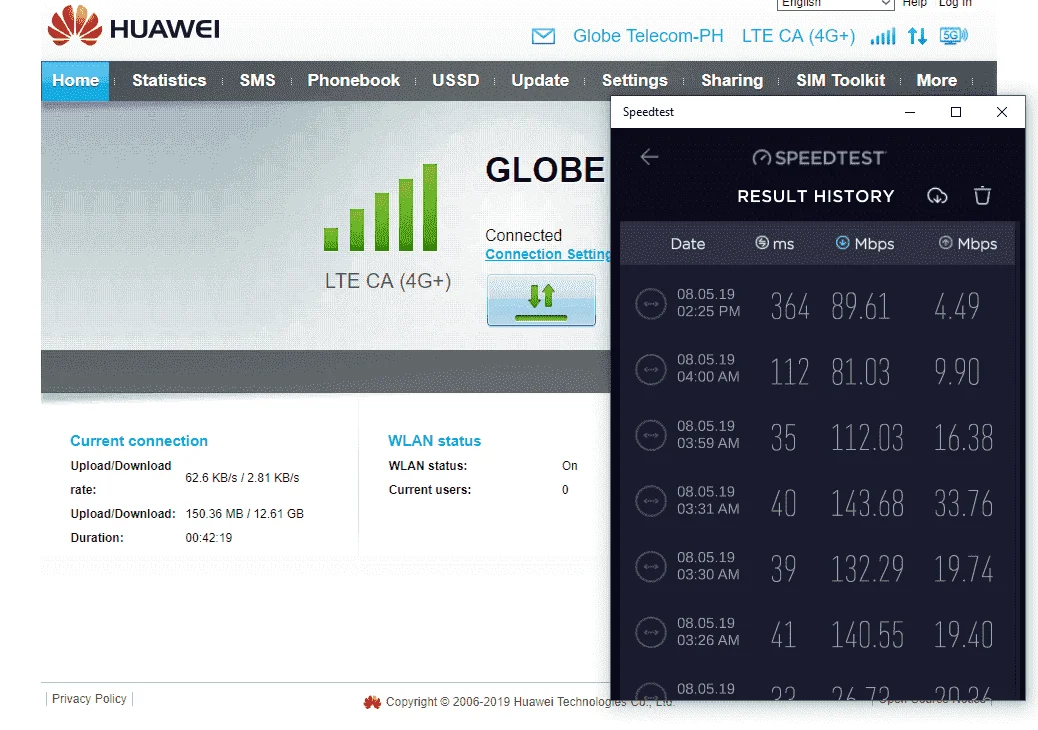
Task: Click the 08.05.19 03:59 AM date entry
Action: (708, 434)
